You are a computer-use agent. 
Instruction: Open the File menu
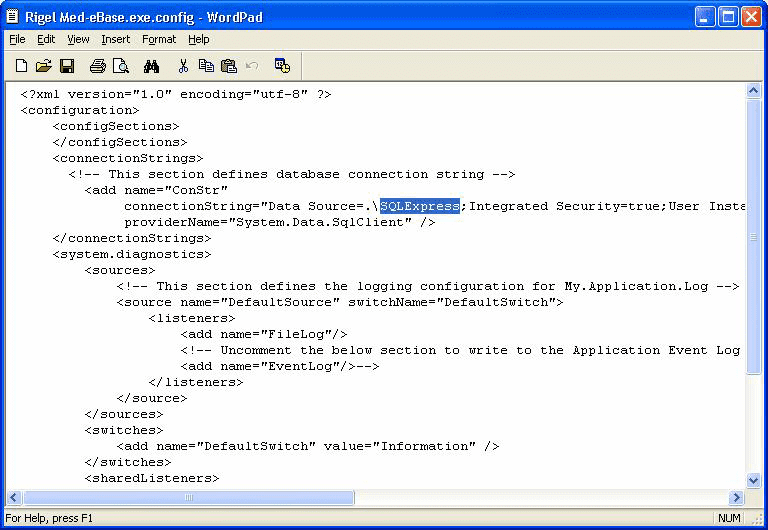coord(17,39)
